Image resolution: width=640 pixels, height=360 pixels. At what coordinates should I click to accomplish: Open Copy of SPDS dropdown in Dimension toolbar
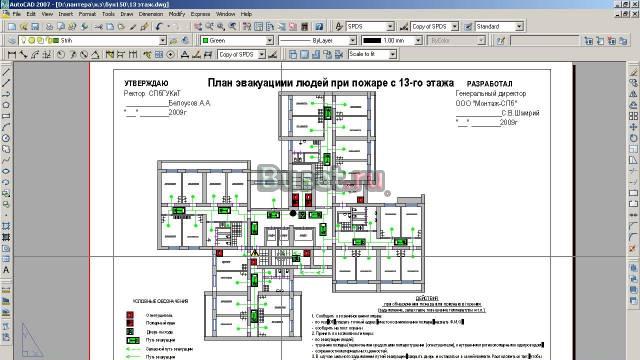pyautogui.click(x=262, y=54)
